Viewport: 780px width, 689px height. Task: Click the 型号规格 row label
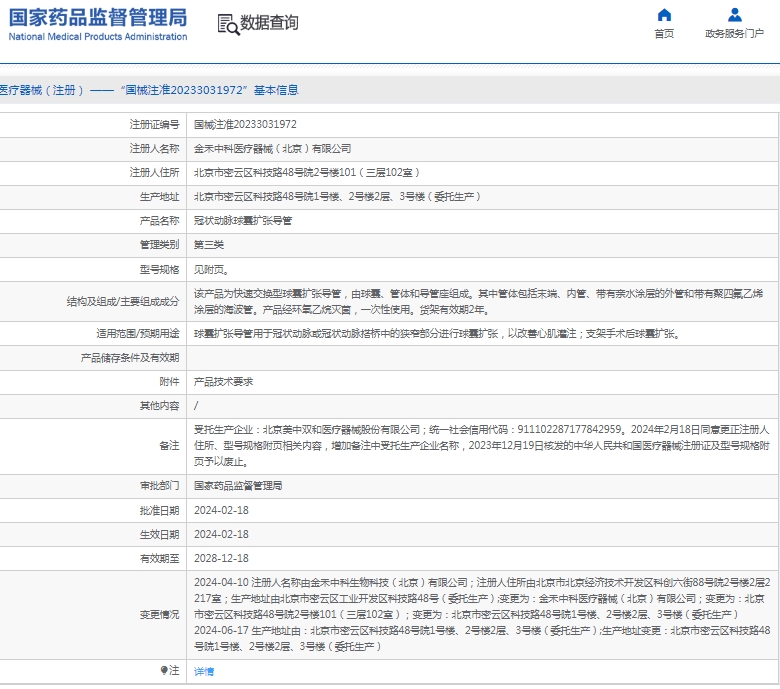click(x=159, y=270)
